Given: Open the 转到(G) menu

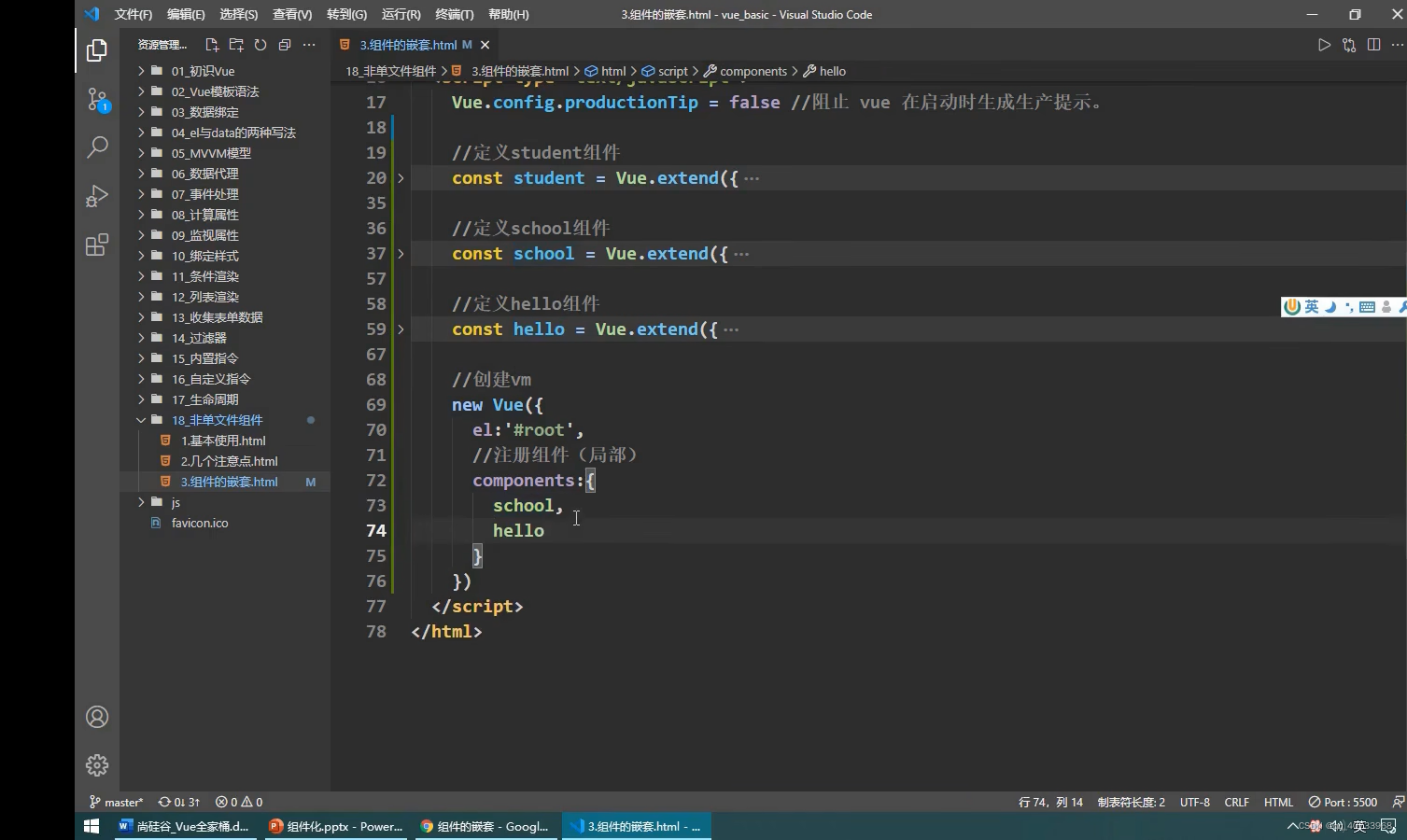Looking at the screenshot, I should pos(346,14).
